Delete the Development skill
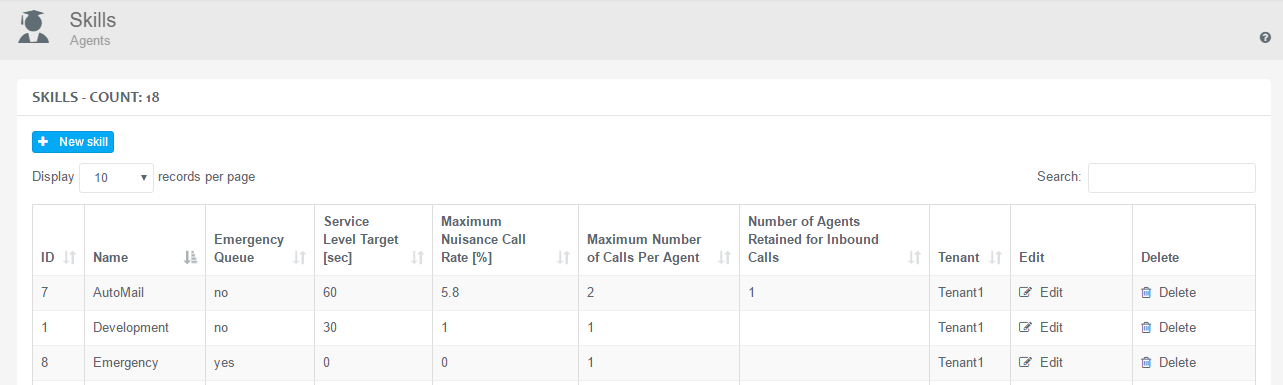The width and height of the screenshot is (1283, 385). coord(1168,328)
